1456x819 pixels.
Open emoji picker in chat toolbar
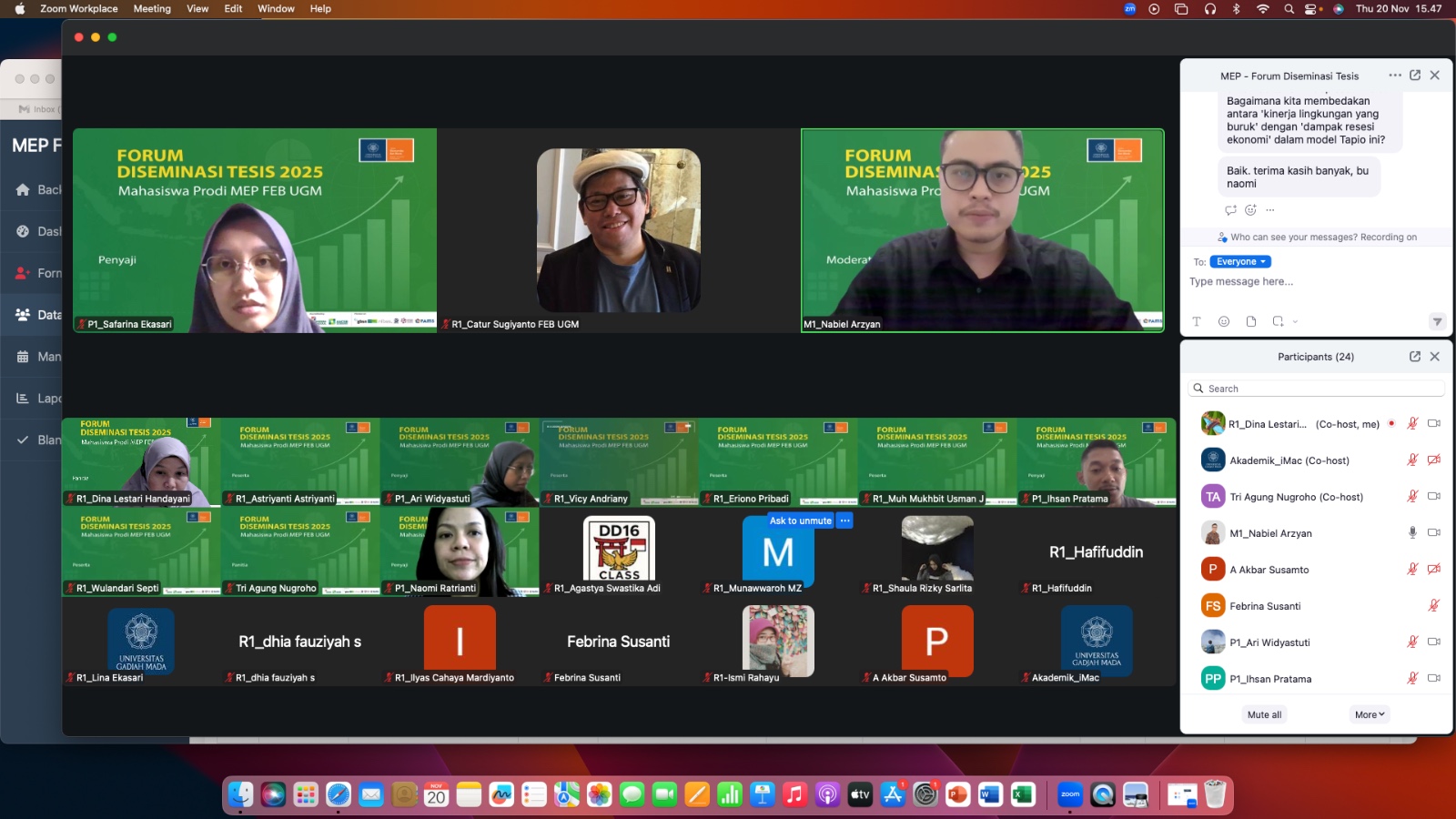click(1224, 321)
